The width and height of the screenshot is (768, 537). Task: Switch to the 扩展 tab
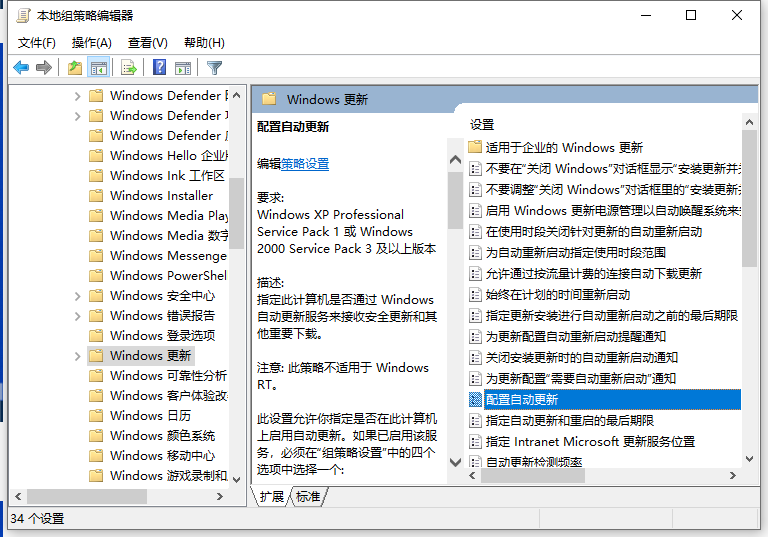tap(271, 497)
